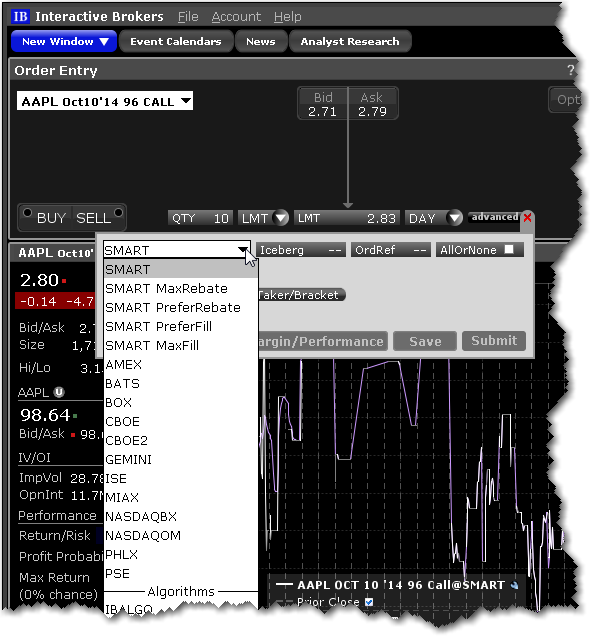The height and width of the screenshot is (643, 596).
Task: Select the SELL radio button
Action: 119,215
